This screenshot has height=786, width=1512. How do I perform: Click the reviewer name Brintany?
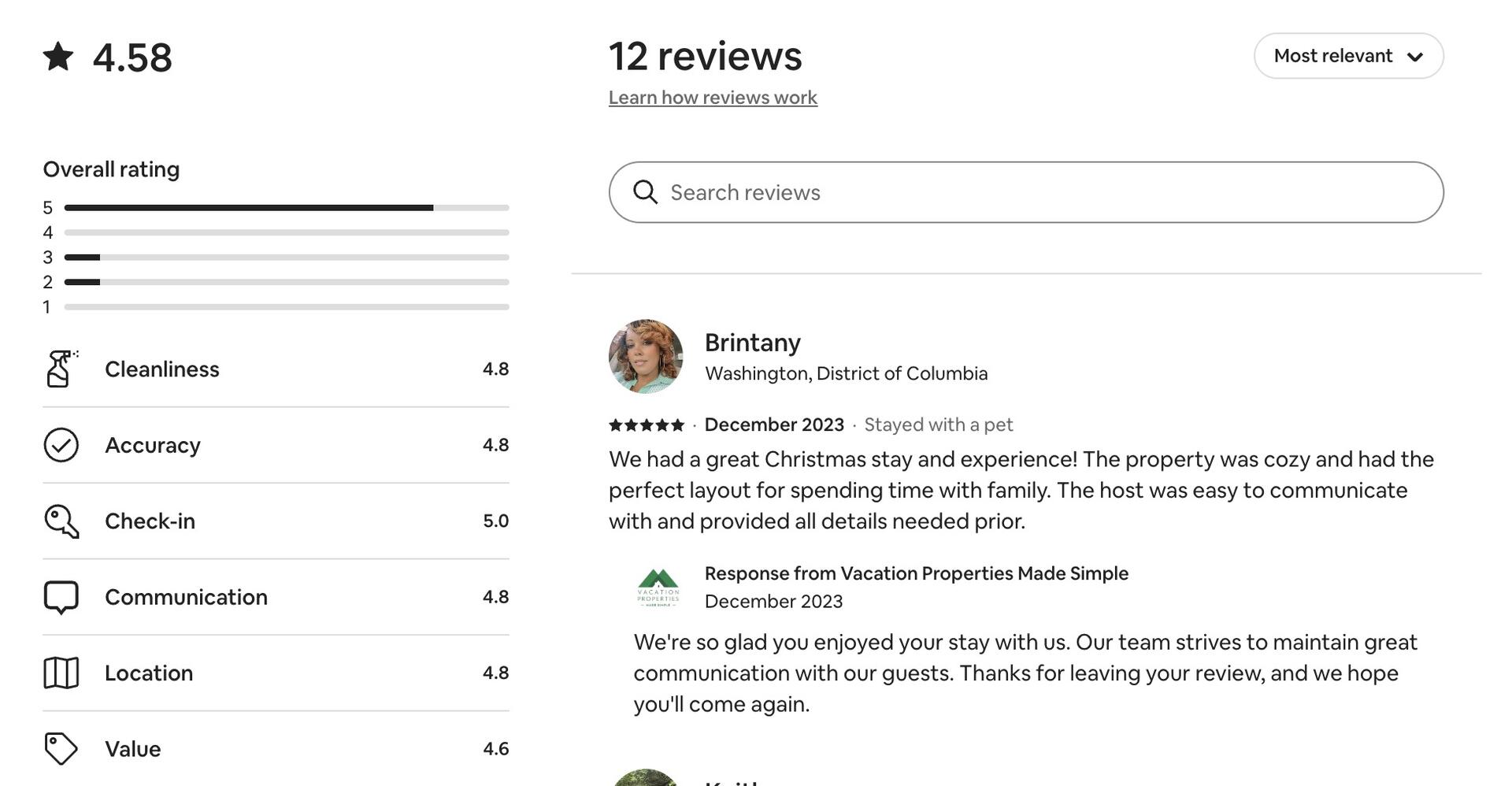pyautogui.click(x=752, y=343)
